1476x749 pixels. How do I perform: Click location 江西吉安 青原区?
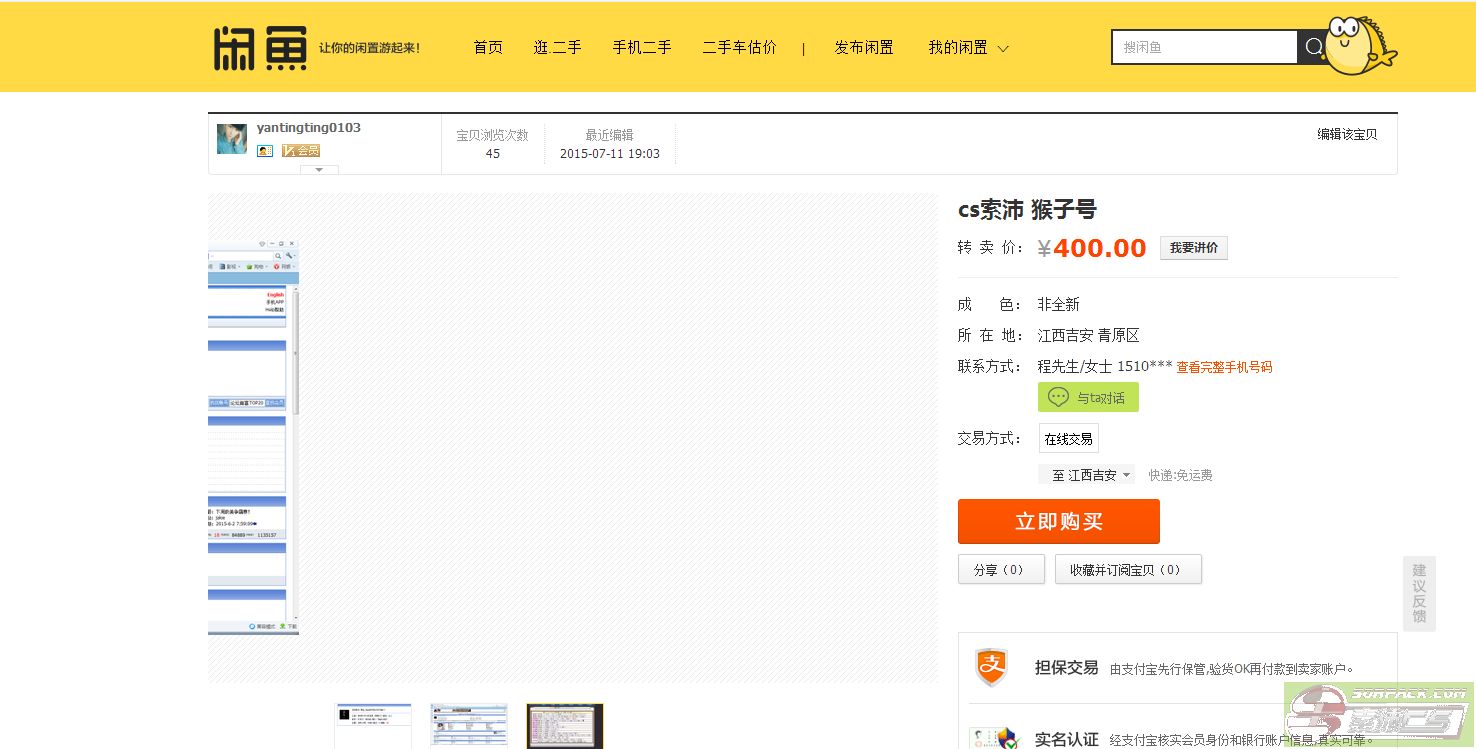(1088, 335)
